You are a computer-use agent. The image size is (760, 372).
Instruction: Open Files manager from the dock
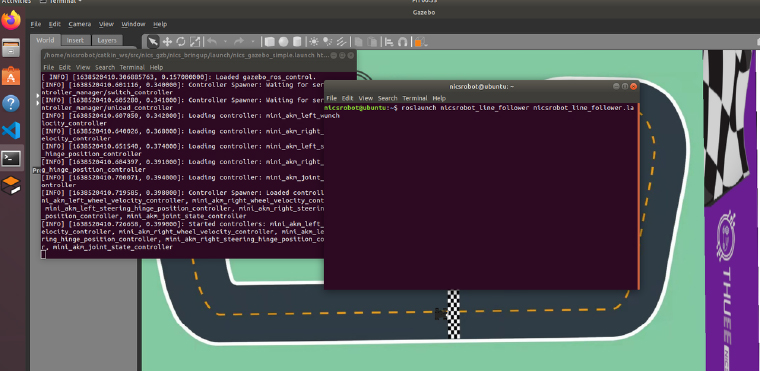click(11, 48)
